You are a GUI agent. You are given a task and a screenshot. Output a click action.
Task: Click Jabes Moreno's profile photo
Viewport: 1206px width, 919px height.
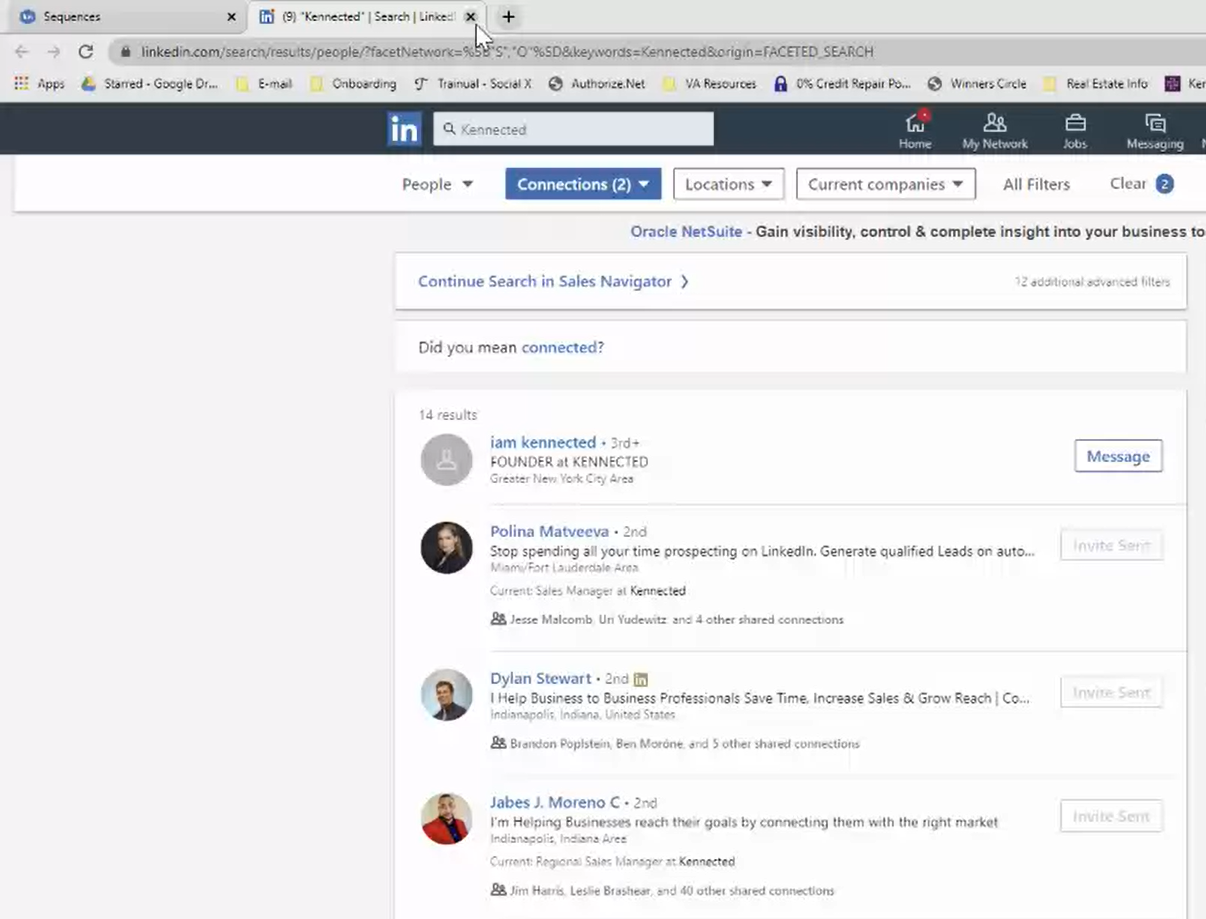(446, 819)
